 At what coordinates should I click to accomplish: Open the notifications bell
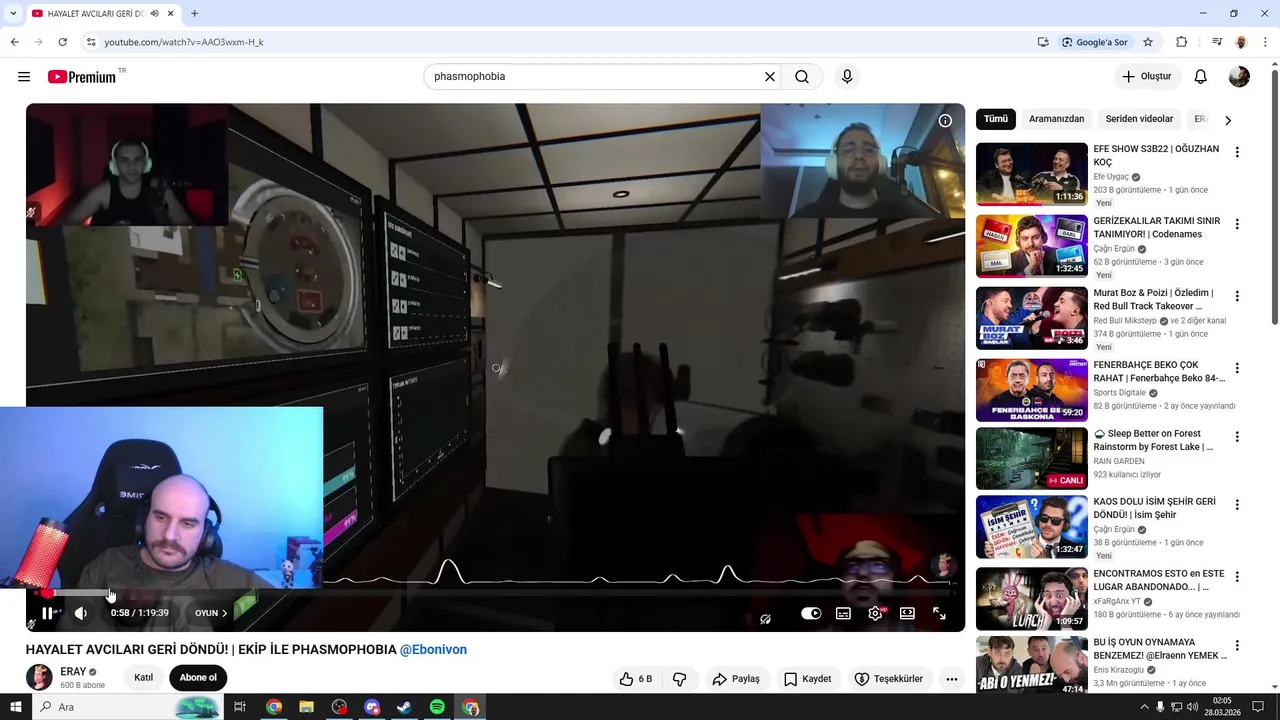(x=1201, y=77)
